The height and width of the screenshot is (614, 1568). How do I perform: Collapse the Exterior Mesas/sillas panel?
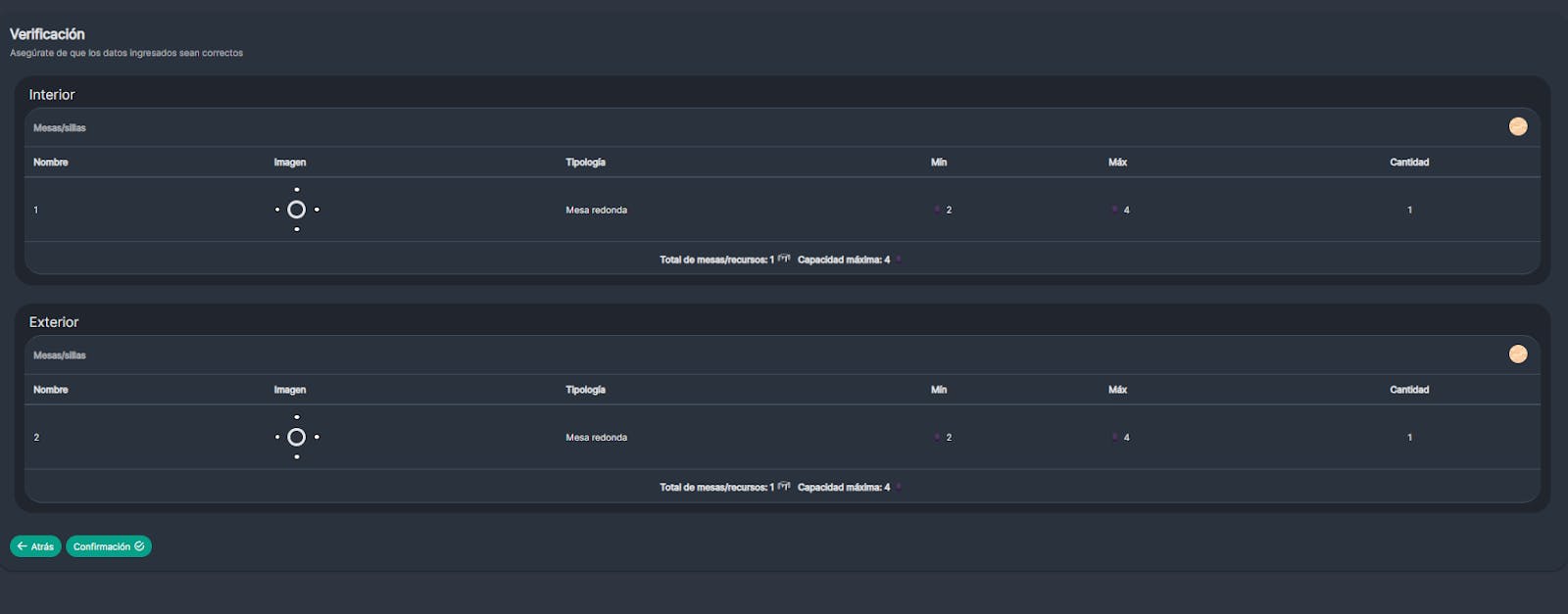tap(1517, 354)
